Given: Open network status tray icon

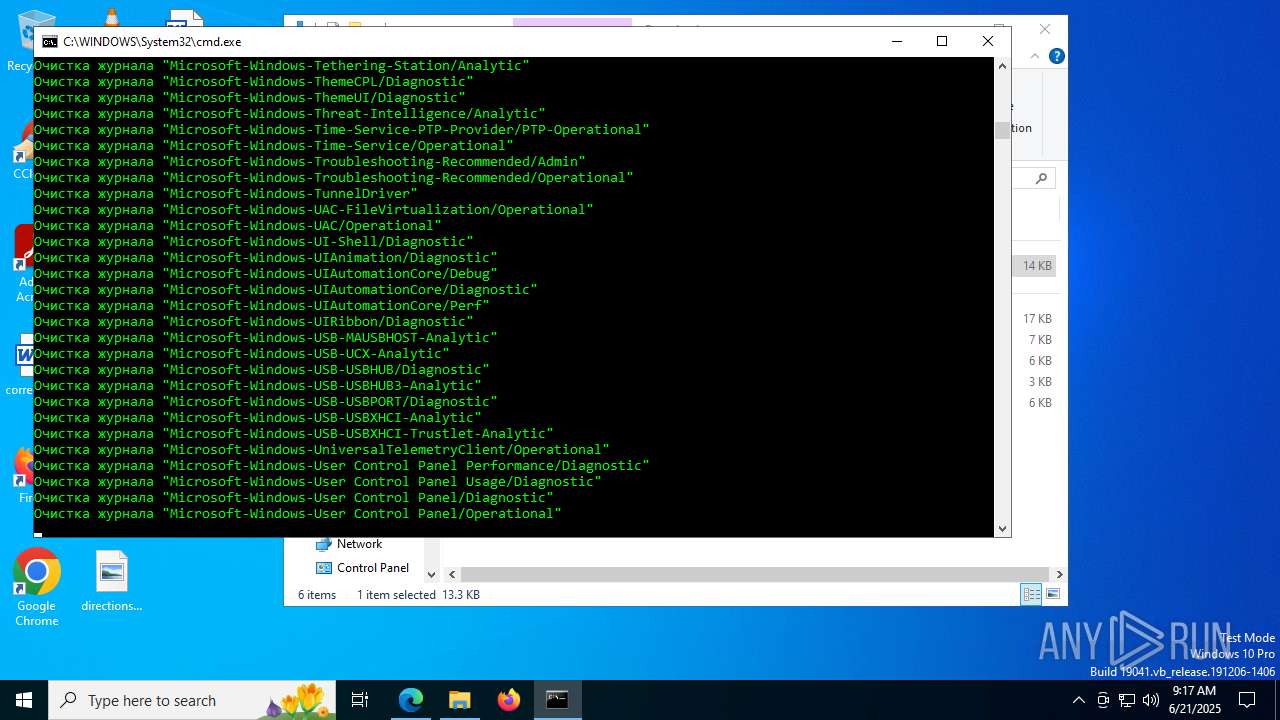Looking at the screenshot, I should tap(1127, 700).
